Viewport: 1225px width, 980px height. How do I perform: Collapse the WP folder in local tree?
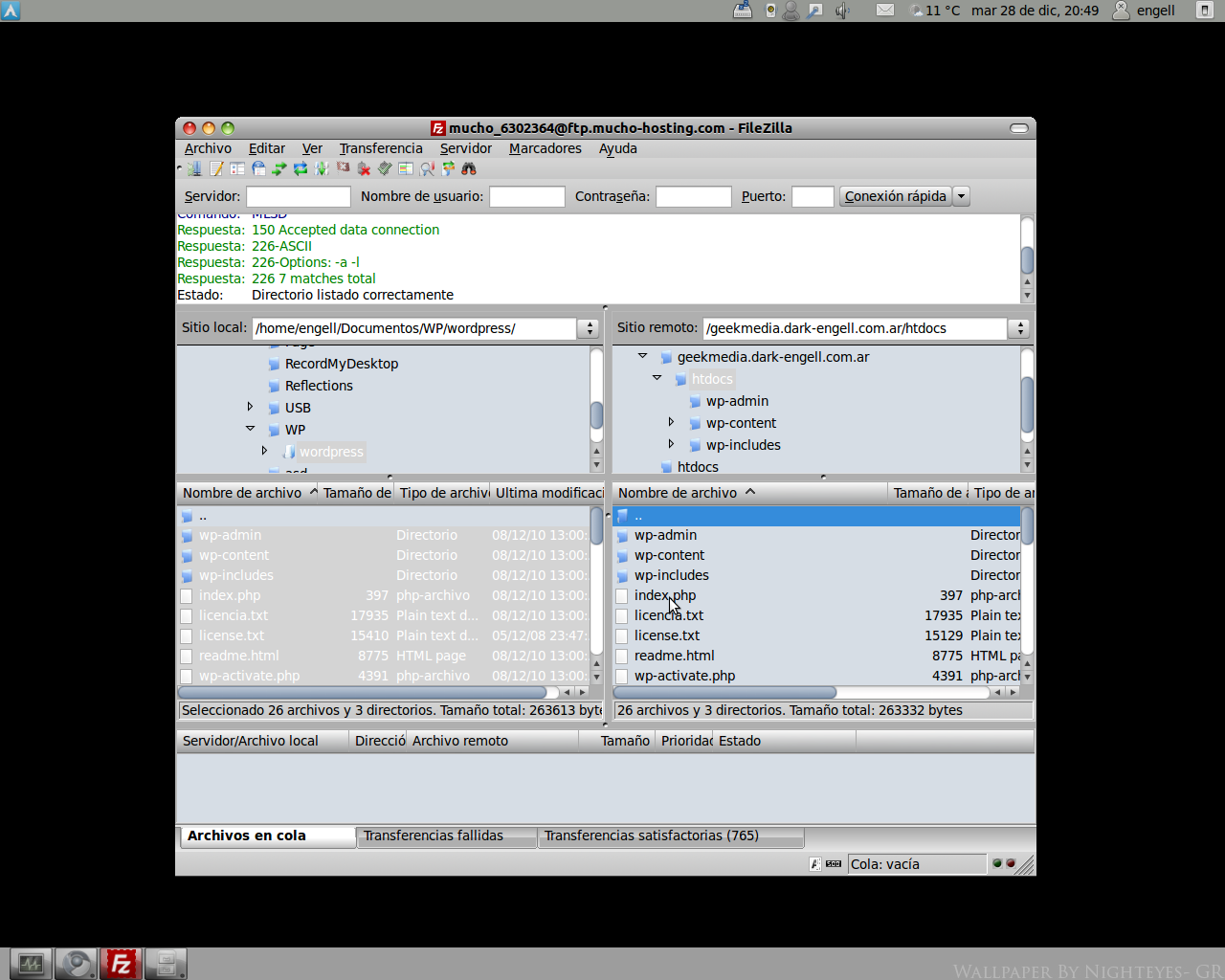coord(250,429)
